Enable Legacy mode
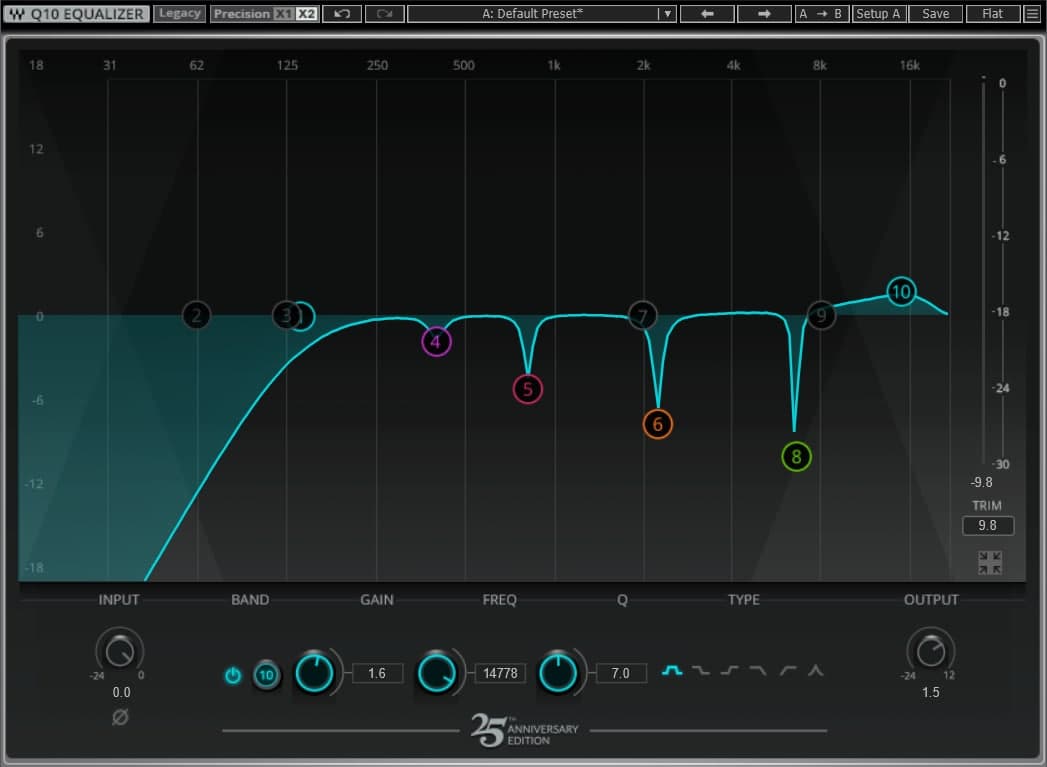The width and height of the screenshot is (1047, 767). [180, 14]
